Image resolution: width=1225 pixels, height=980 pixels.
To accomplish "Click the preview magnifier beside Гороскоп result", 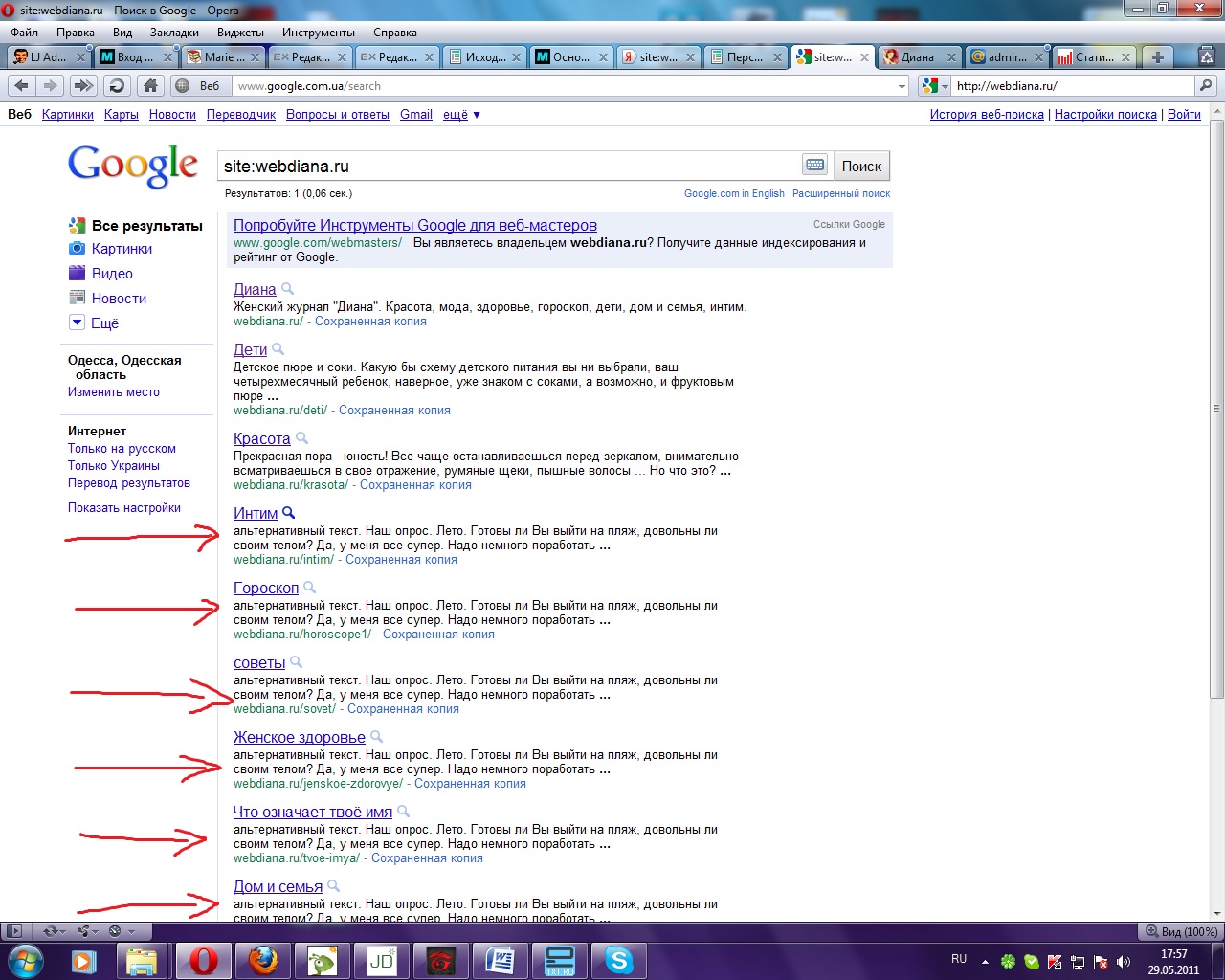I will 309,588.
